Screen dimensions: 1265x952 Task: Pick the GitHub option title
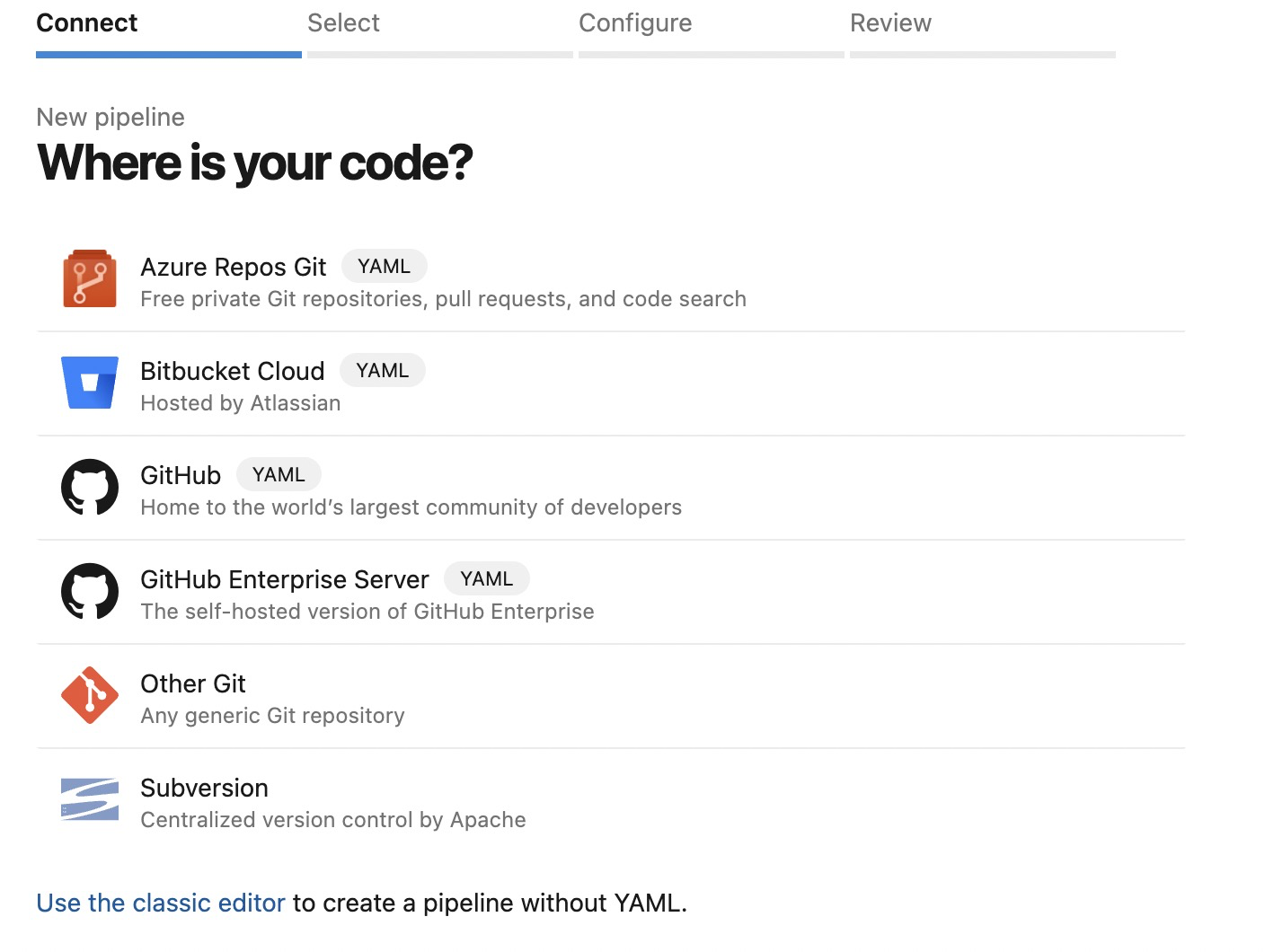point(181,476)
